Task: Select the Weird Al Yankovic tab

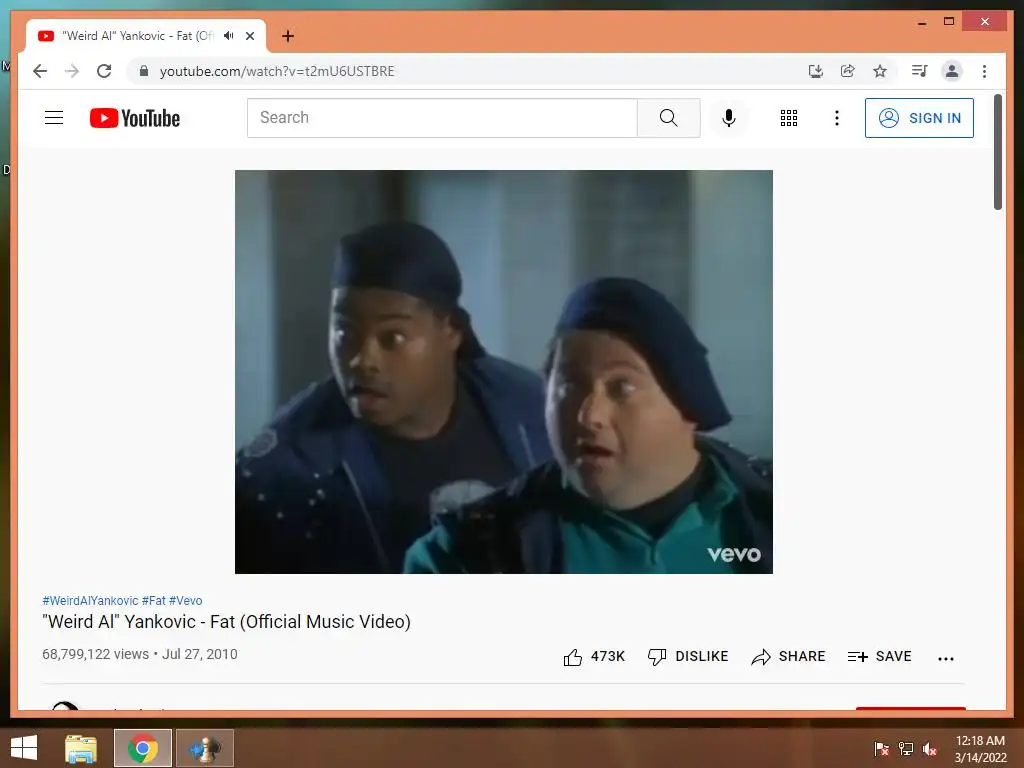Action: [x=146, y=36]
